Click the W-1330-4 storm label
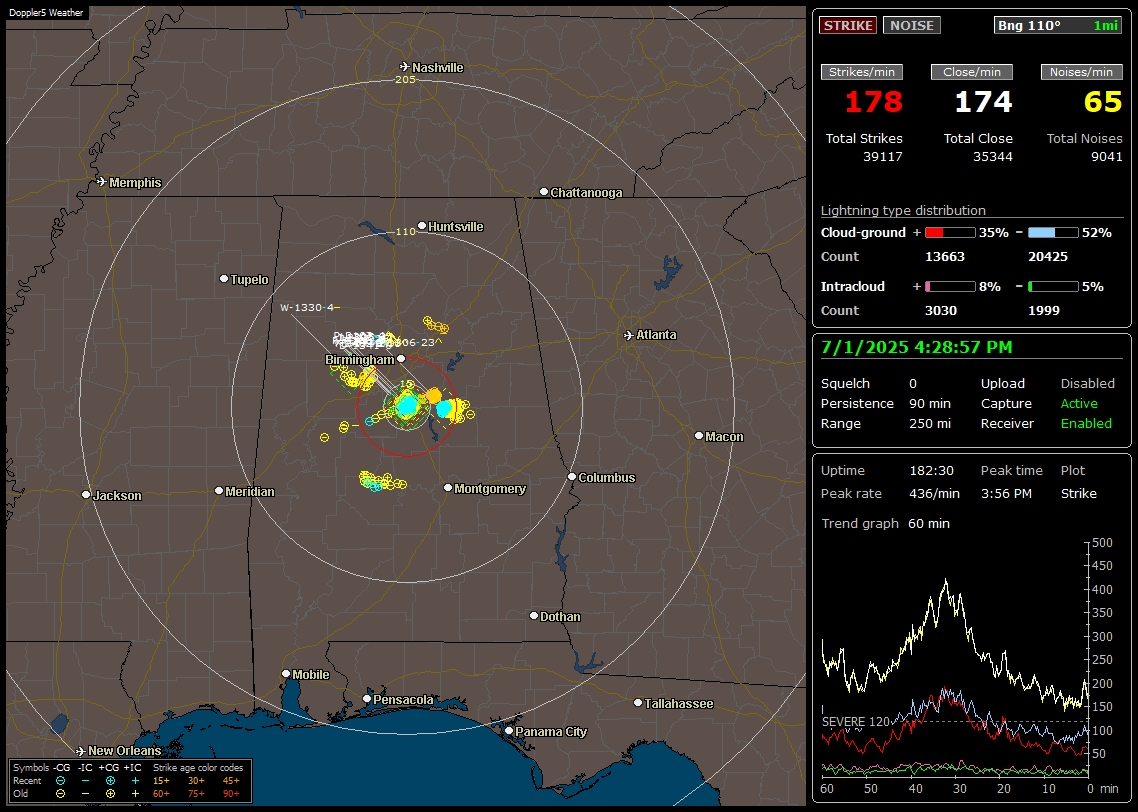Image resolution: width=1138 pixels, height=812 pixels. pyautogui.click(x=307, y=308)
